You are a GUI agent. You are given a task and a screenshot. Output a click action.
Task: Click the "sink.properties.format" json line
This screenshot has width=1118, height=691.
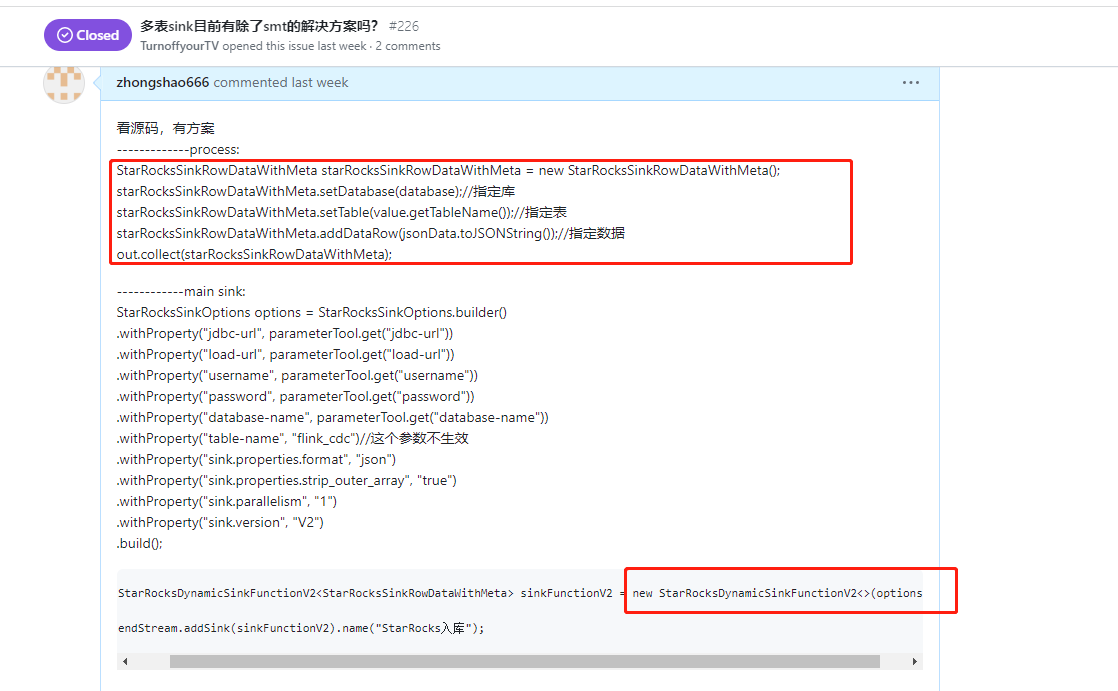point(256,460)
